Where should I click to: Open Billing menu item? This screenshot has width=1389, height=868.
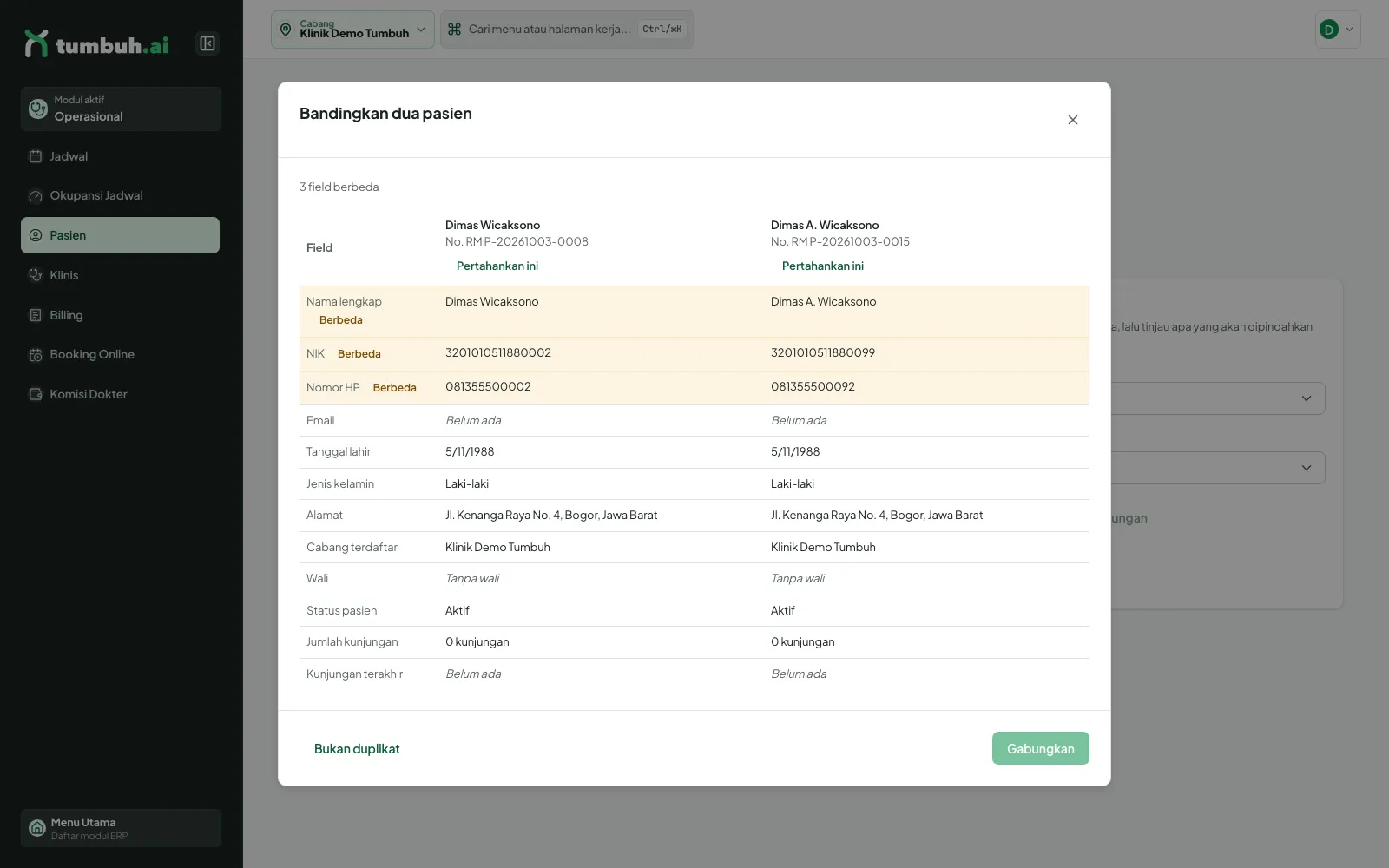(120, 315)
